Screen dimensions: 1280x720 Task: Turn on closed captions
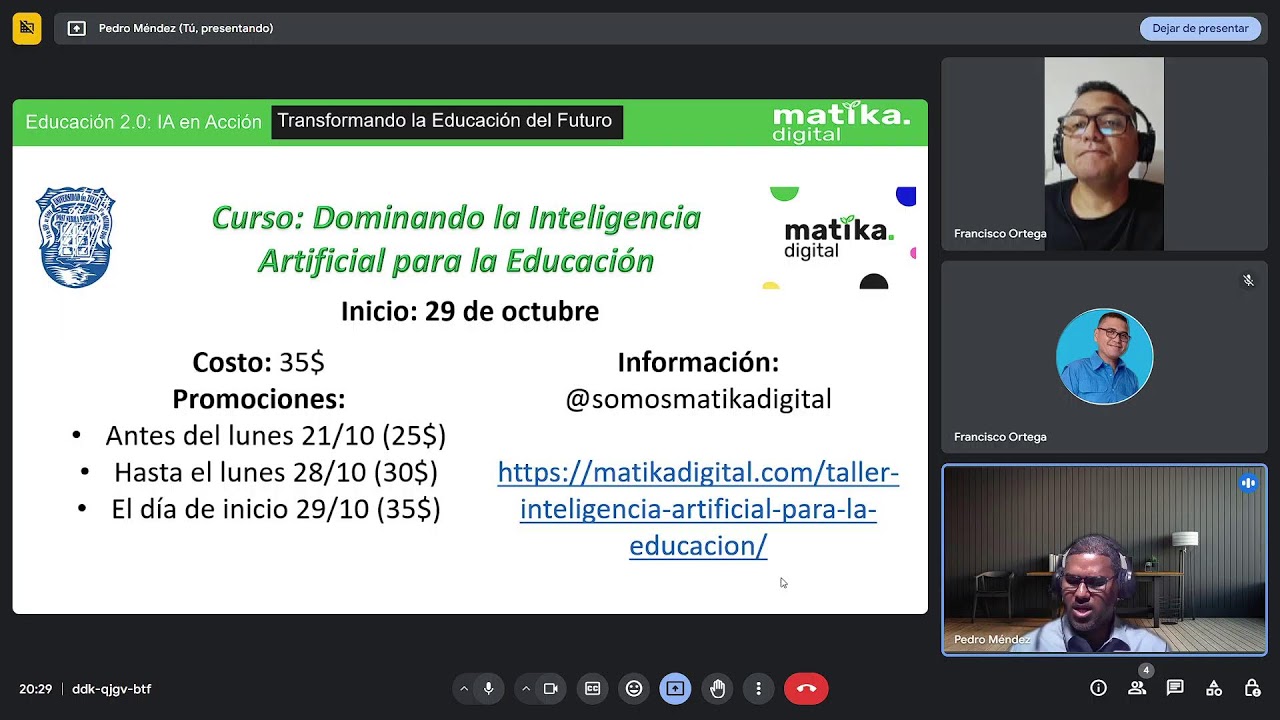(x=592, y=688)
